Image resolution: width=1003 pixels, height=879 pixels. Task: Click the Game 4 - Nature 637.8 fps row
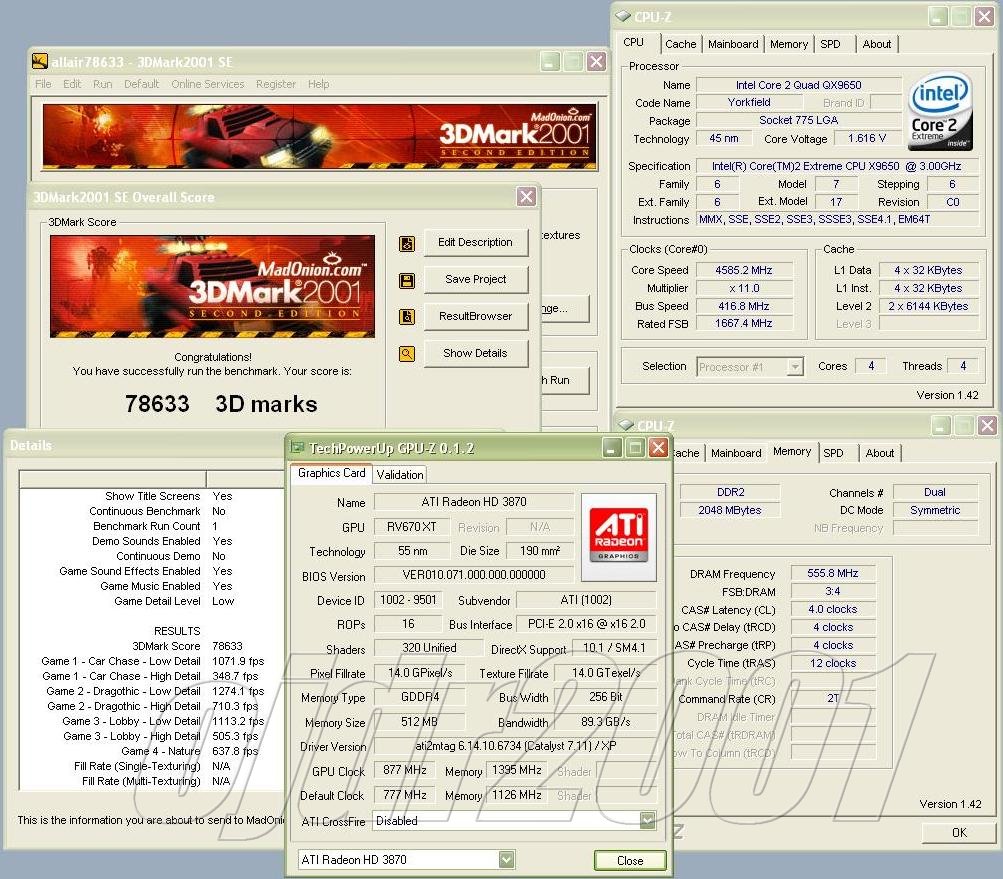tap(154, 751)
